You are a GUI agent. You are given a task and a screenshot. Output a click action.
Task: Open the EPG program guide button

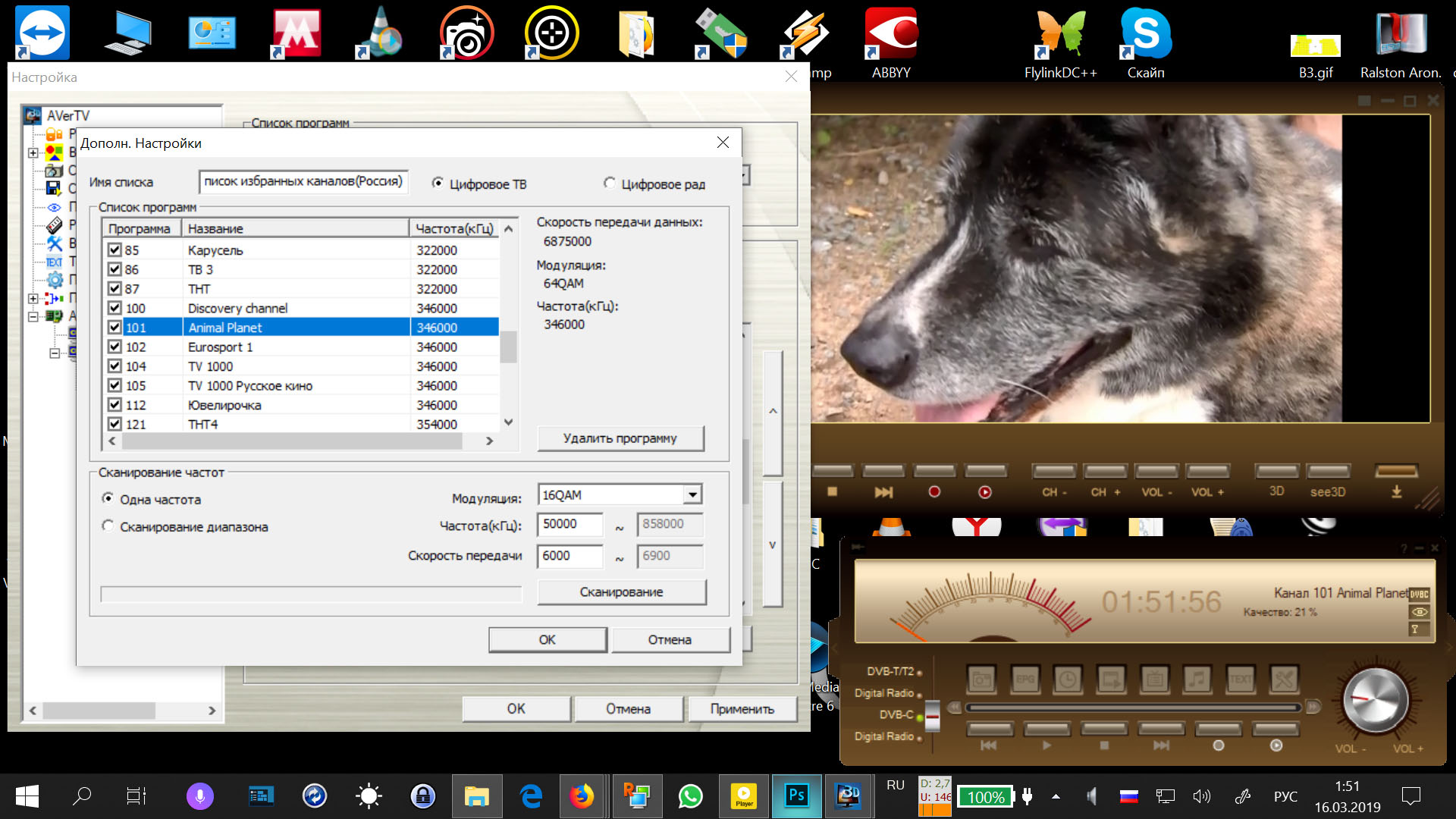1025,679
